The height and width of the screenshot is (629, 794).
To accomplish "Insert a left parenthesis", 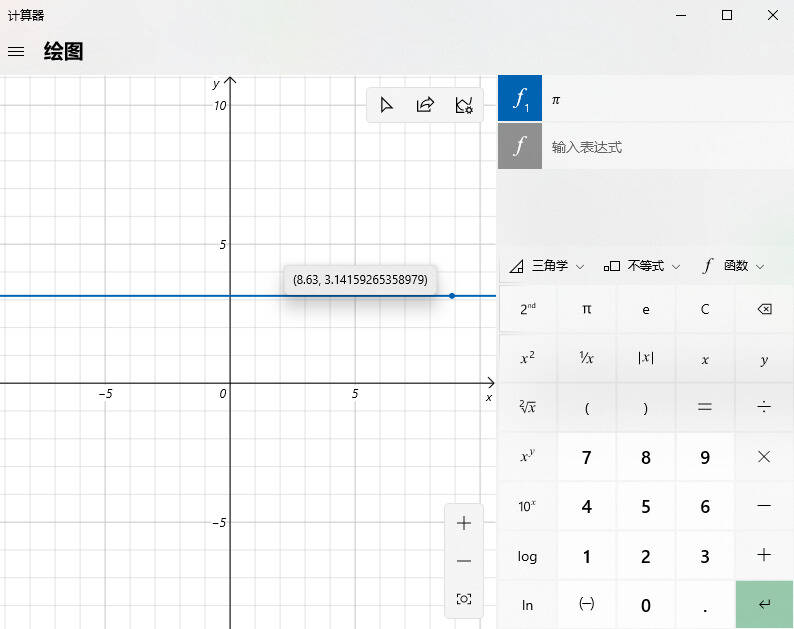I will pos(586,407).
